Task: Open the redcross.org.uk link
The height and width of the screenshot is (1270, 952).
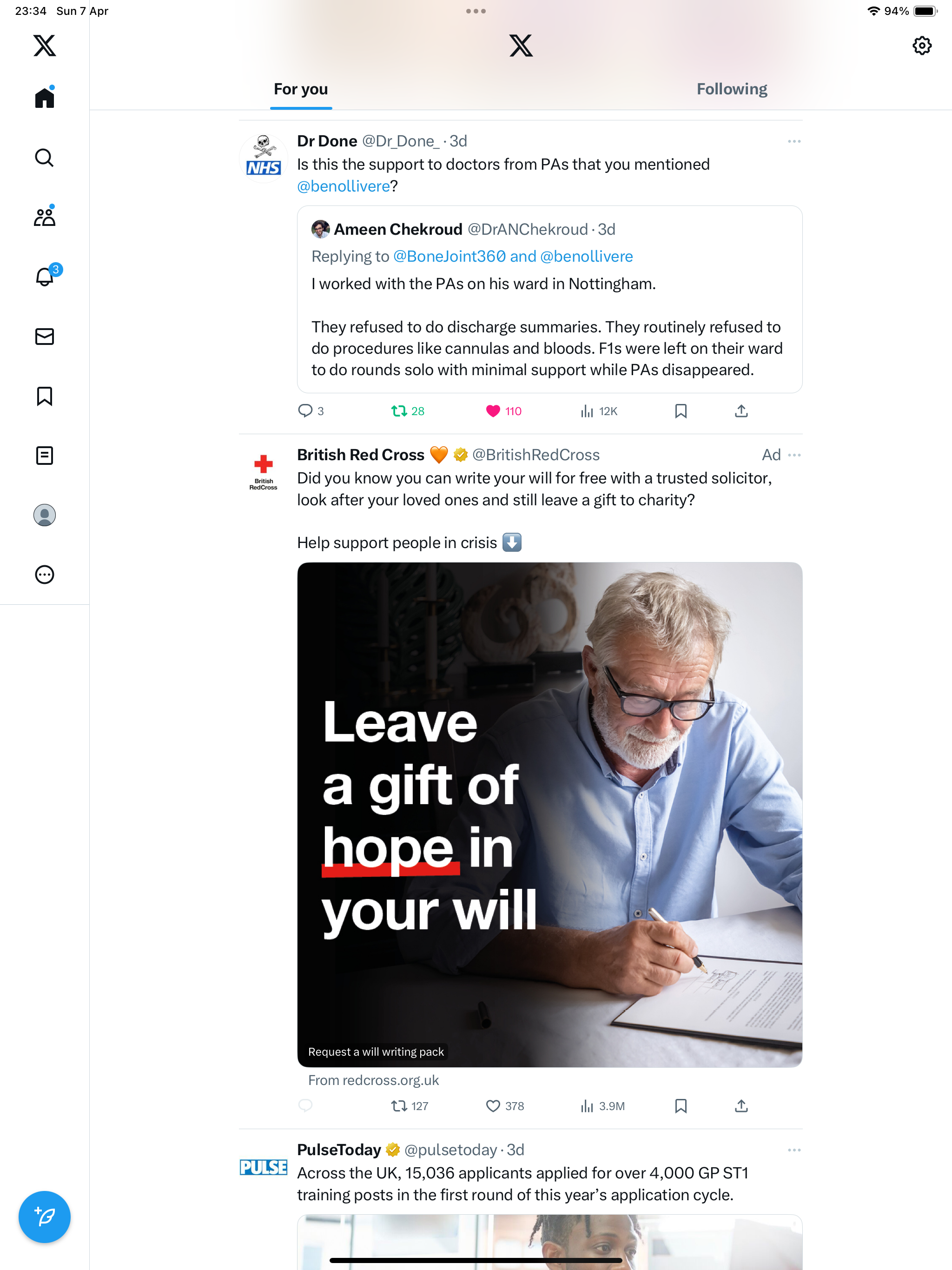Action: tap(373, 1080)
